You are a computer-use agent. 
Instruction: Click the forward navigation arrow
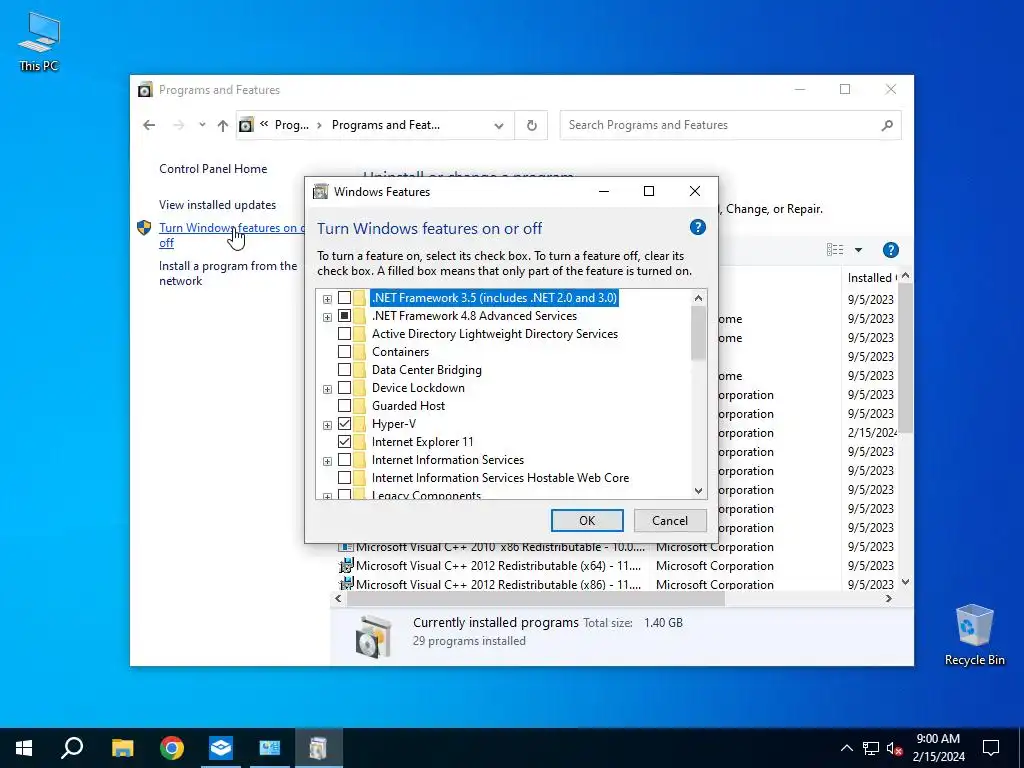(x=178, y=125)
